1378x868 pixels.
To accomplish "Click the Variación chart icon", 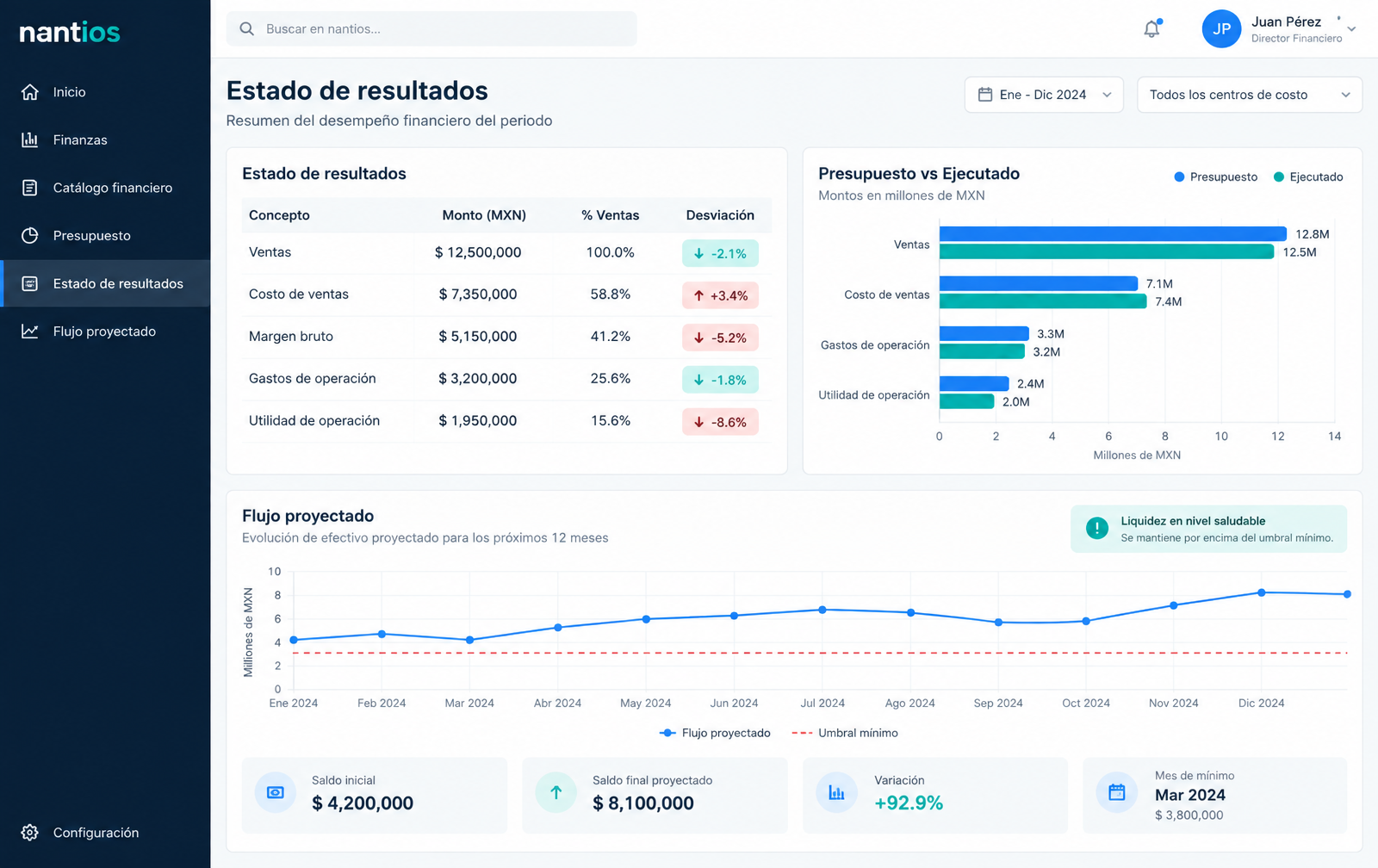I will coord(836,792).
